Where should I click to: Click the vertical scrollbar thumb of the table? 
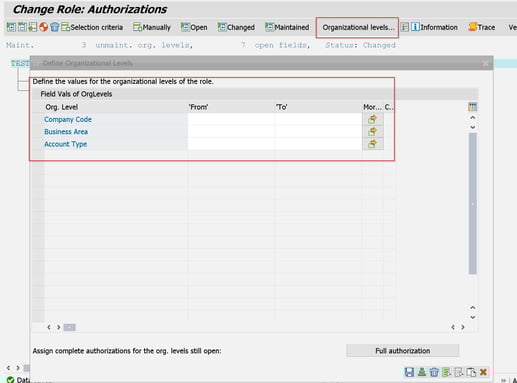coord(472,203)
